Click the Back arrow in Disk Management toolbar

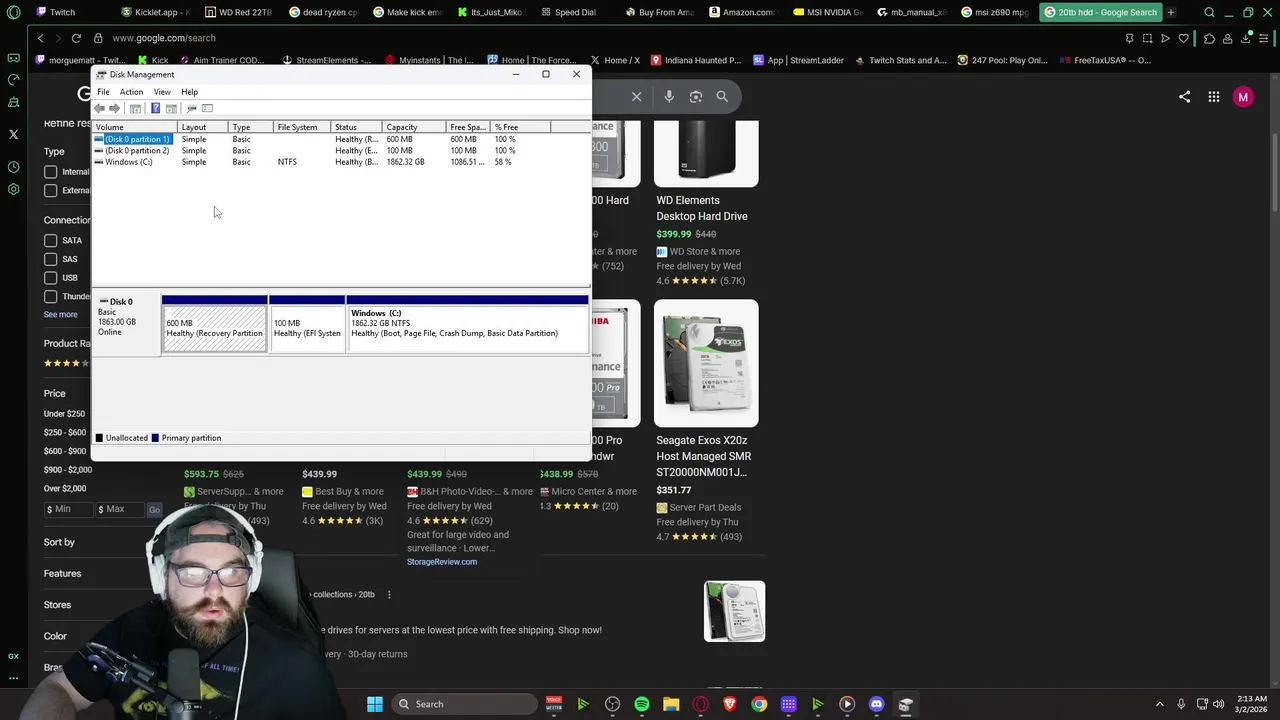tap(99, 108)
